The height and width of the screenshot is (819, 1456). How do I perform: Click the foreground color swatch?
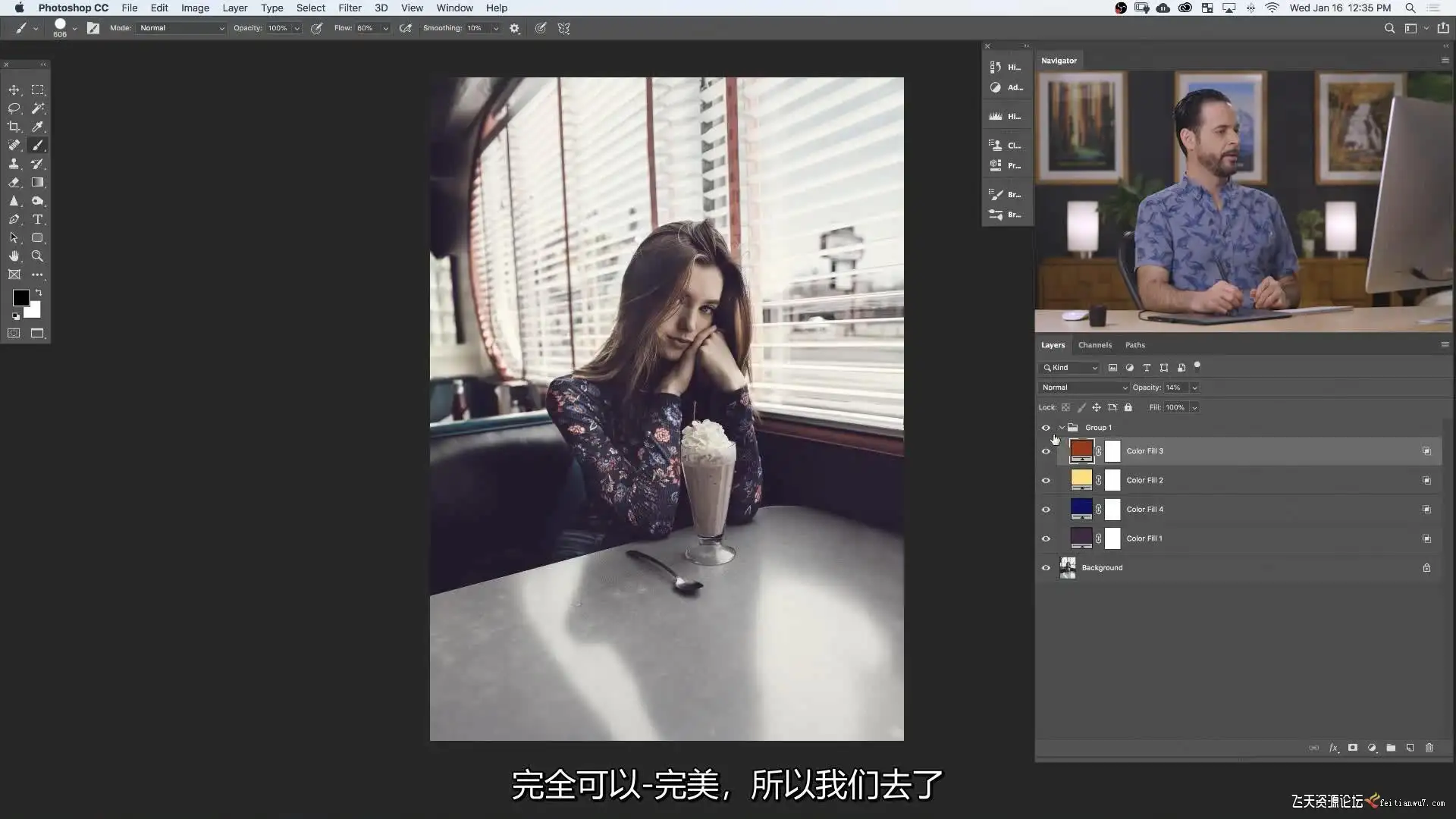click(x=20, y=298)
